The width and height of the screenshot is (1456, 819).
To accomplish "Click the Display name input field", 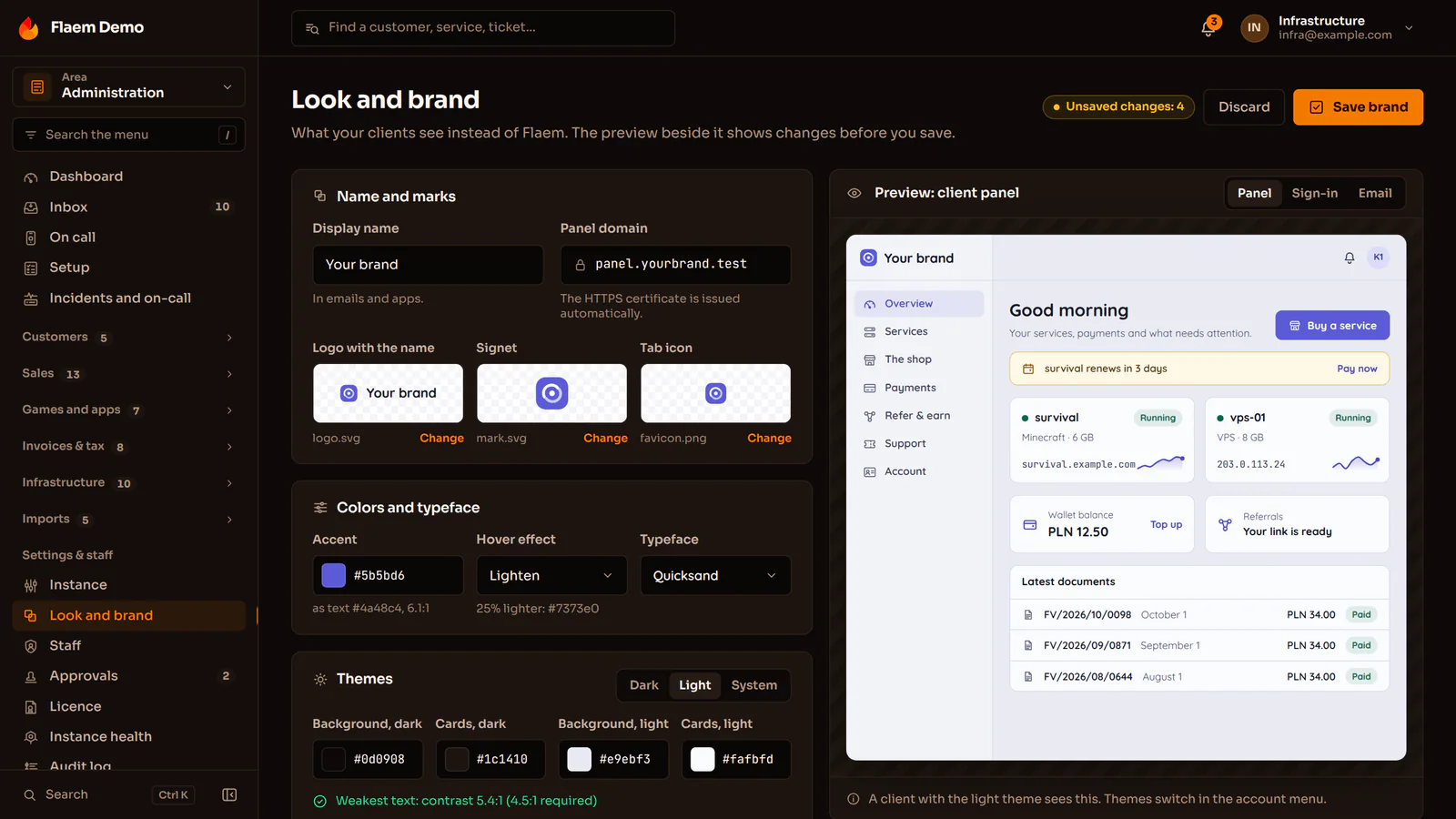I will click(428, 265).
